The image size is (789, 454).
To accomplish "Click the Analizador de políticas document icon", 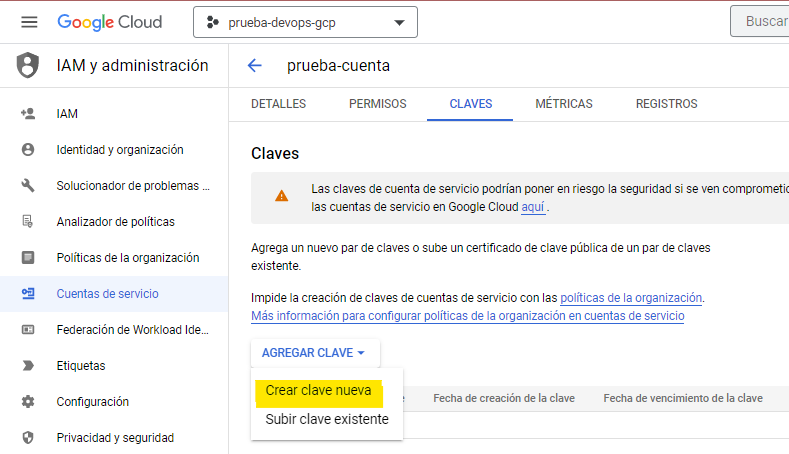I will click(x=28, y=222).
